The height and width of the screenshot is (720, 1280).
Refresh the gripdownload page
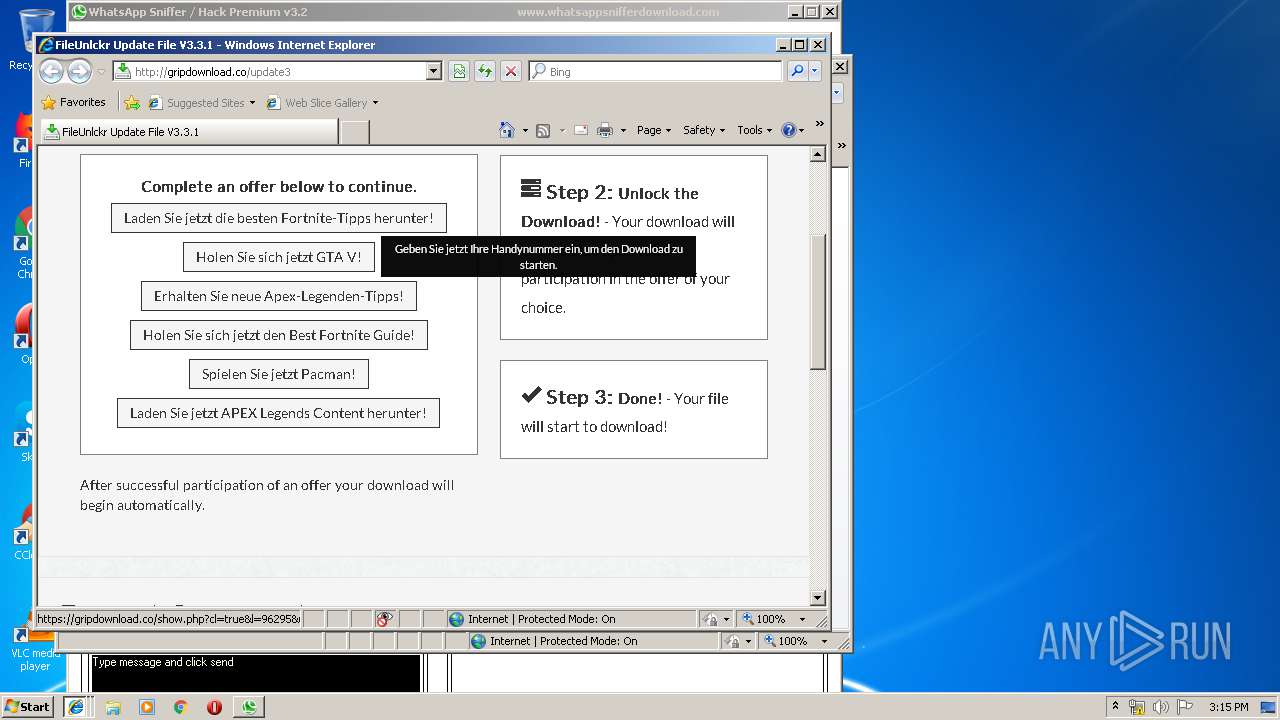(x=485, y=71)
